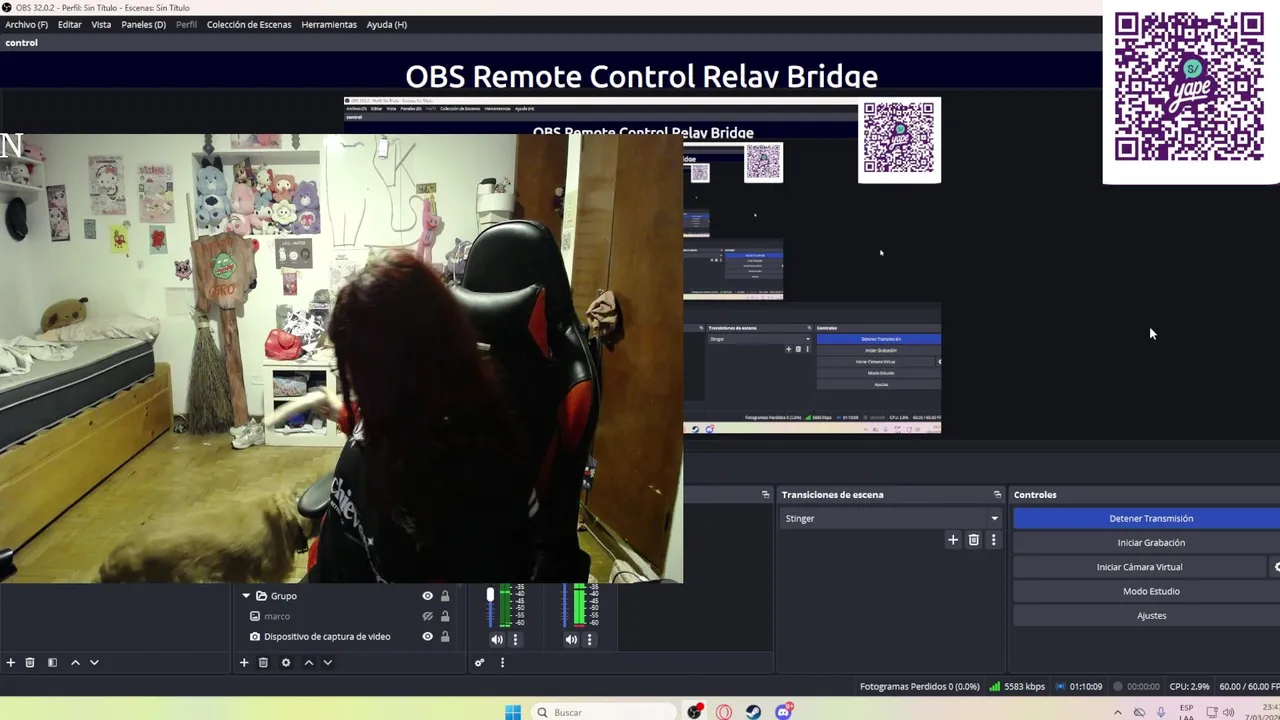Toggle the lock on the marco source
This screenshot has height=720, width=1280.
pos(445,616)
